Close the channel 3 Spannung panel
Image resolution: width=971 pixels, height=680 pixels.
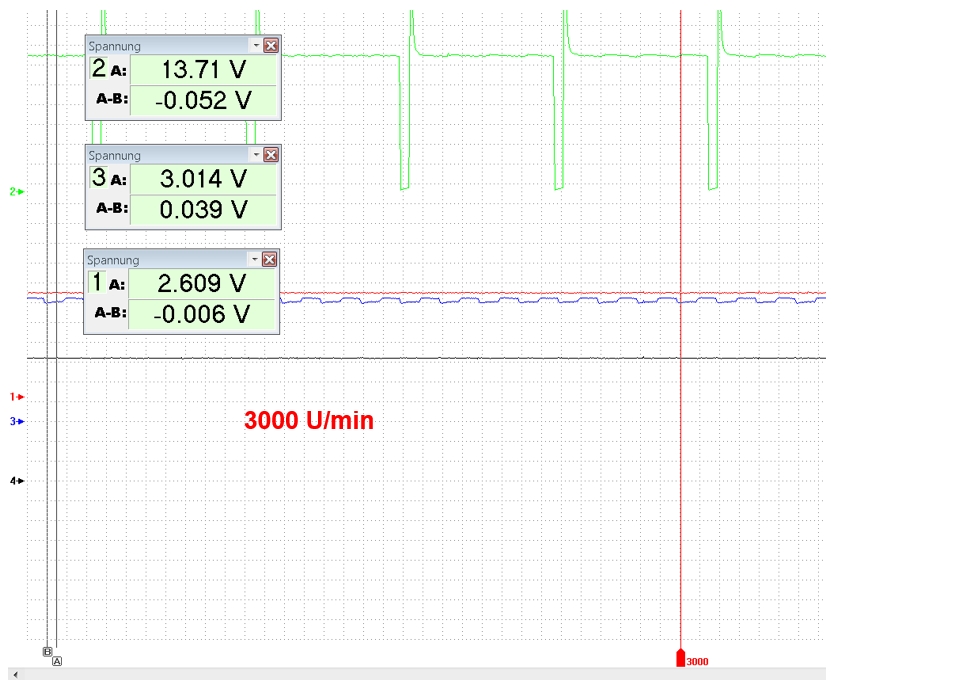[x=271, y=155]
